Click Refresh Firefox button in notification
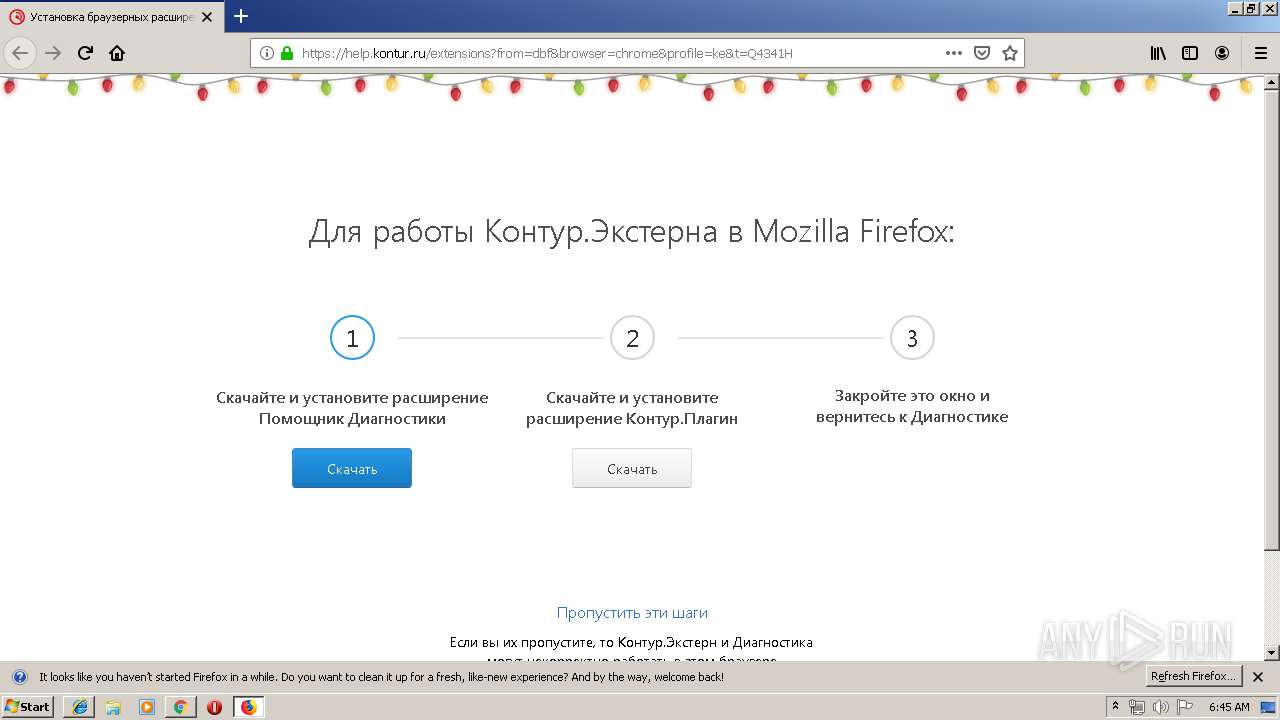This screenshot has width=1280, height=720. point(1193,676)
